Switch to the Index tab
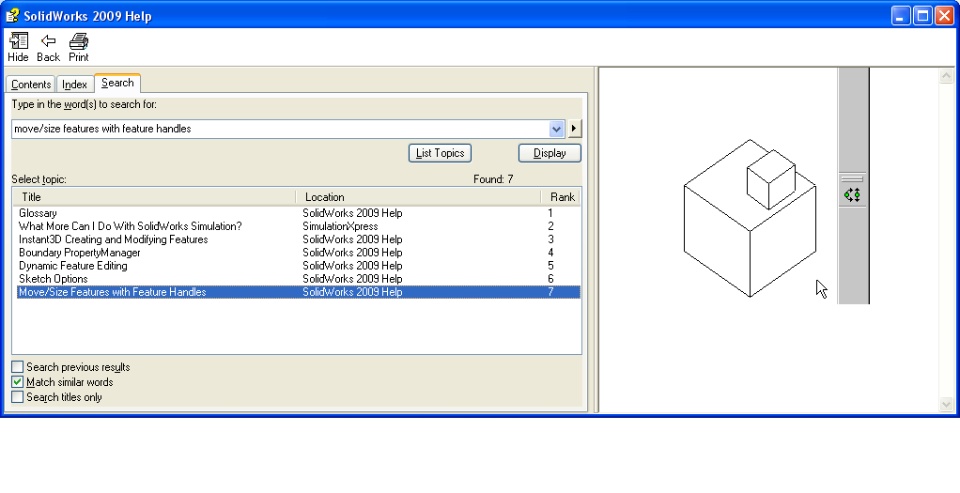Screen dimensions: 960x493 75,85
